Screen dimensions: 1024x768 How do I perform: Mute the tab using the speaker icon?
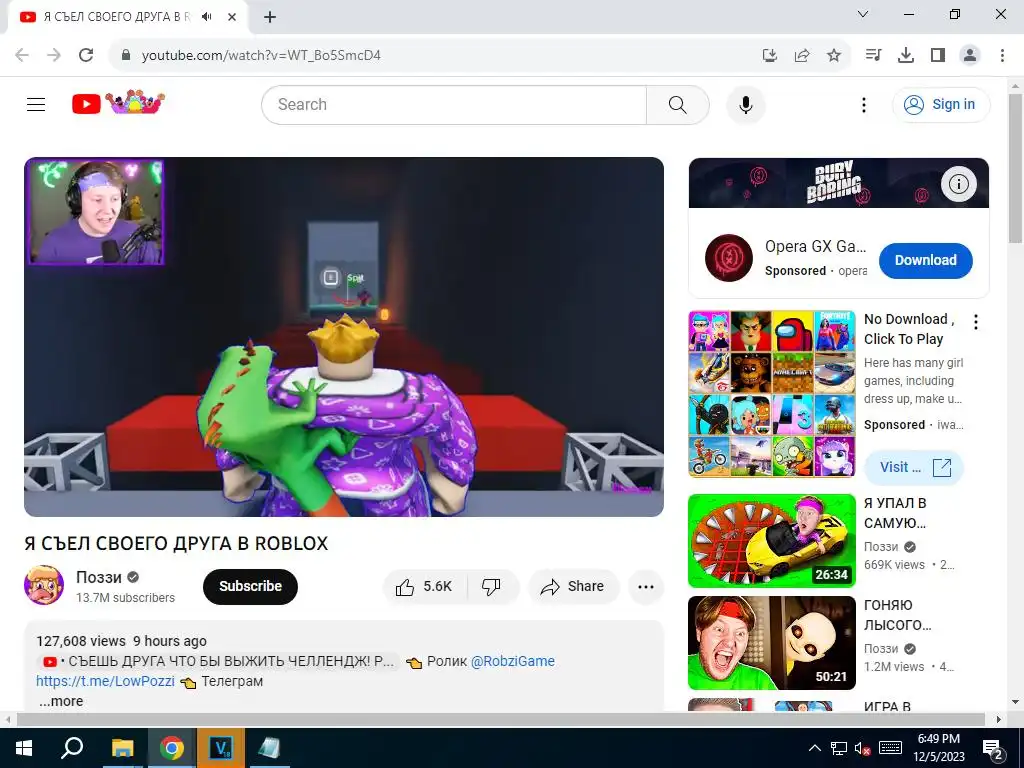click(207, 17)
